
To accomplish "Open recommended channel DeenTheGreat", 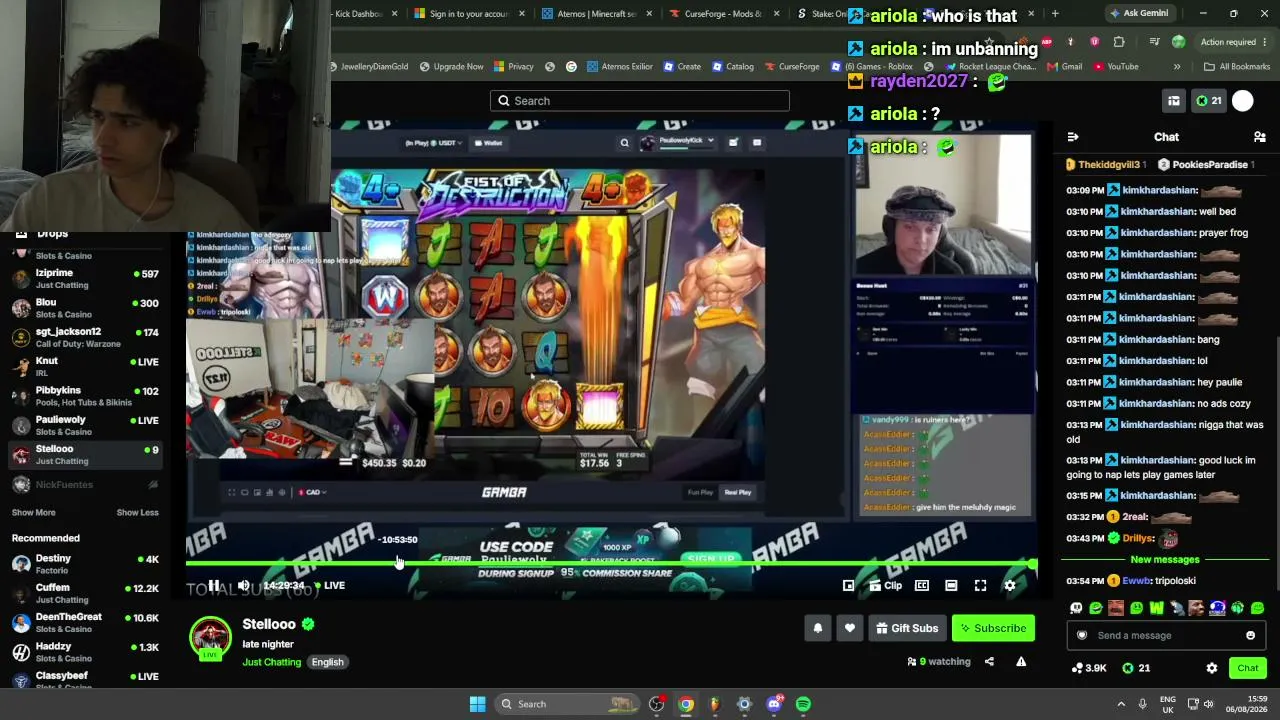I will [x=85, y=622].
